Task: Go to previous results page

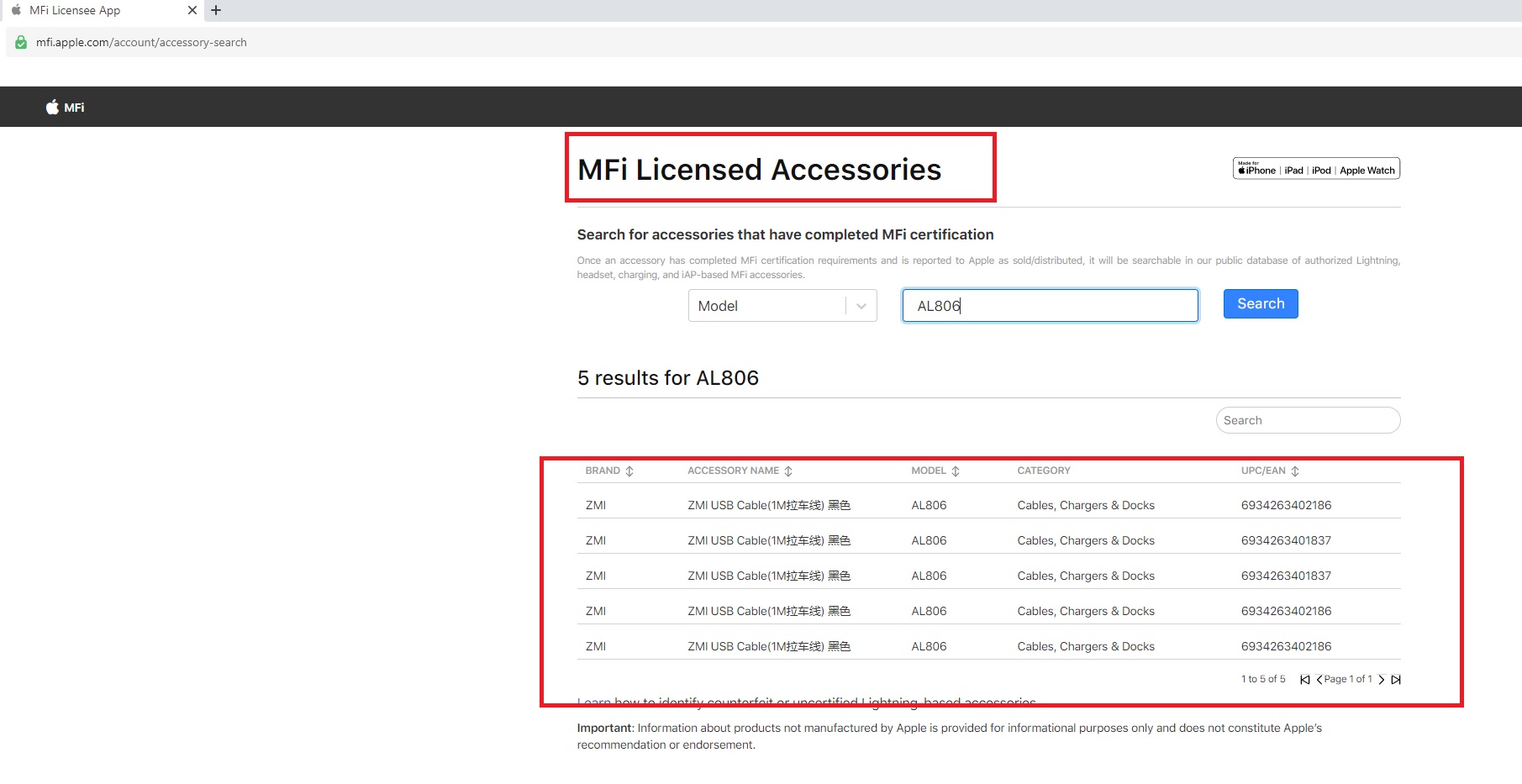Action: point(1319,680)
